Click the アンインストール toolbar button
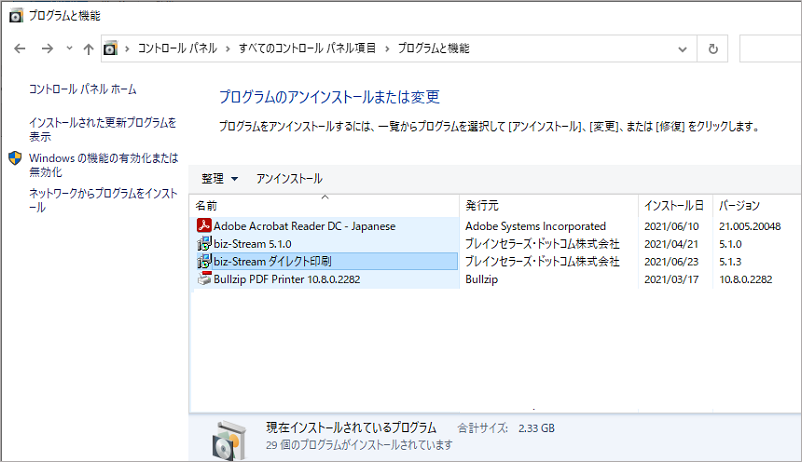 289,179
